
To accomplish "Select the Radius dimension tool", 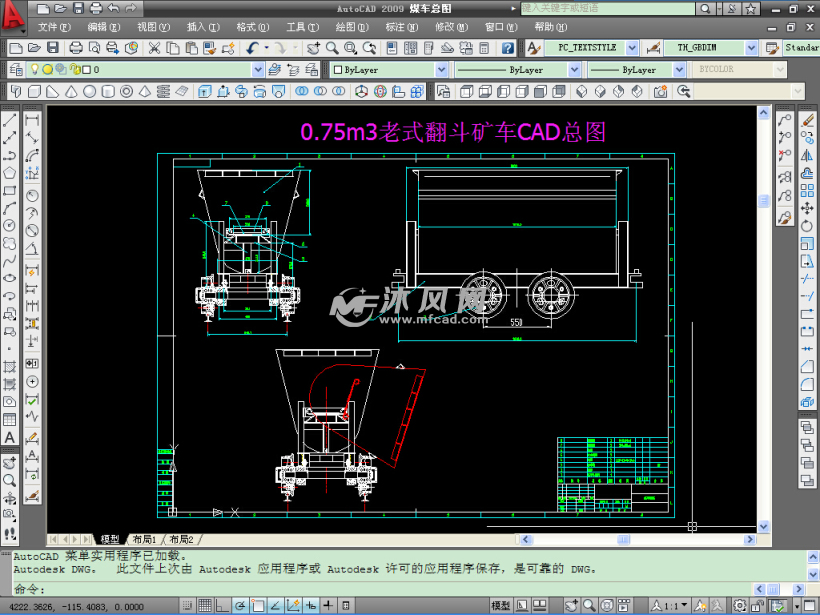I will pos(32,196).
